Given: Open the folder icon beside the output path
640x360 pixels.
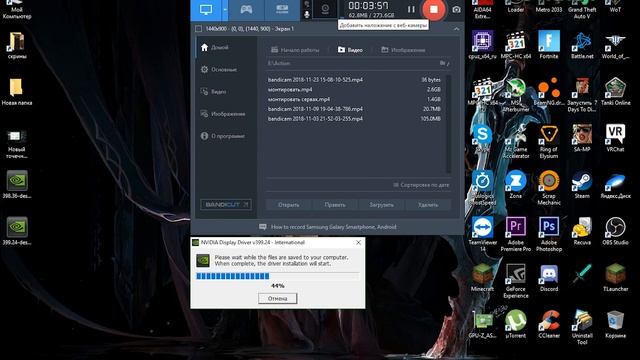Looking at the screenshot, I should point(442,63).
